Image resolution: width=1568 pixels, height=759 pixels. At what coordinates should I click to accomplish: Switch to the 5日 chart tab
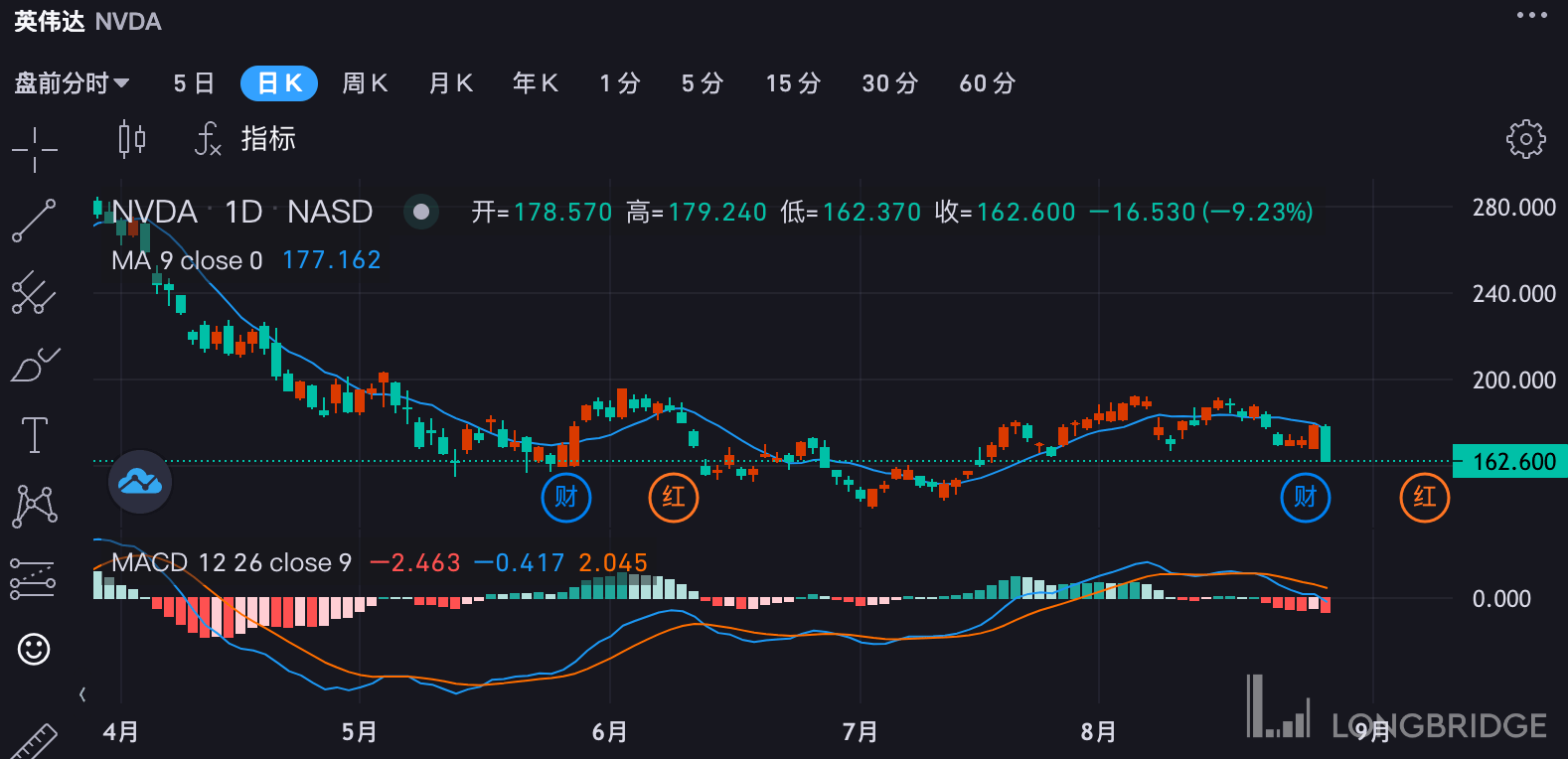pos(194,83)
